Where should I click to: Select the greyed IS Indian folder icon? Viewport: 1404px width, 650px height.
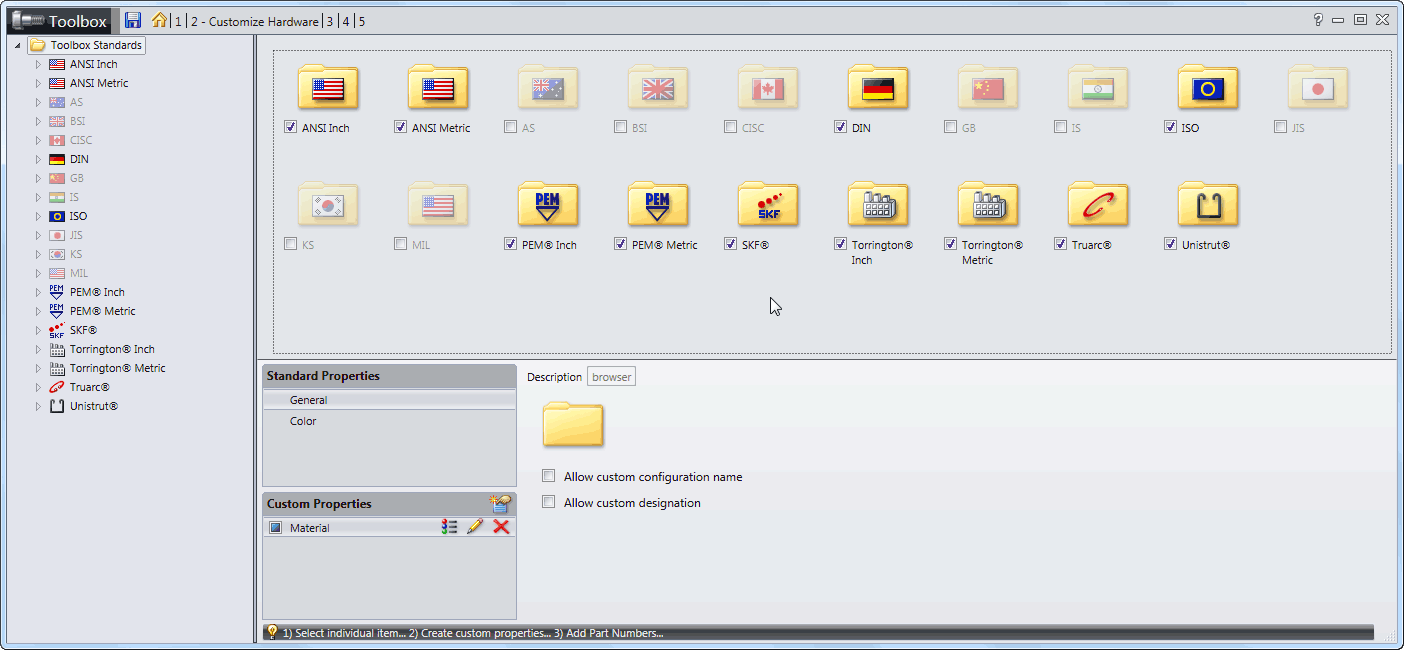coord(1098,88)
